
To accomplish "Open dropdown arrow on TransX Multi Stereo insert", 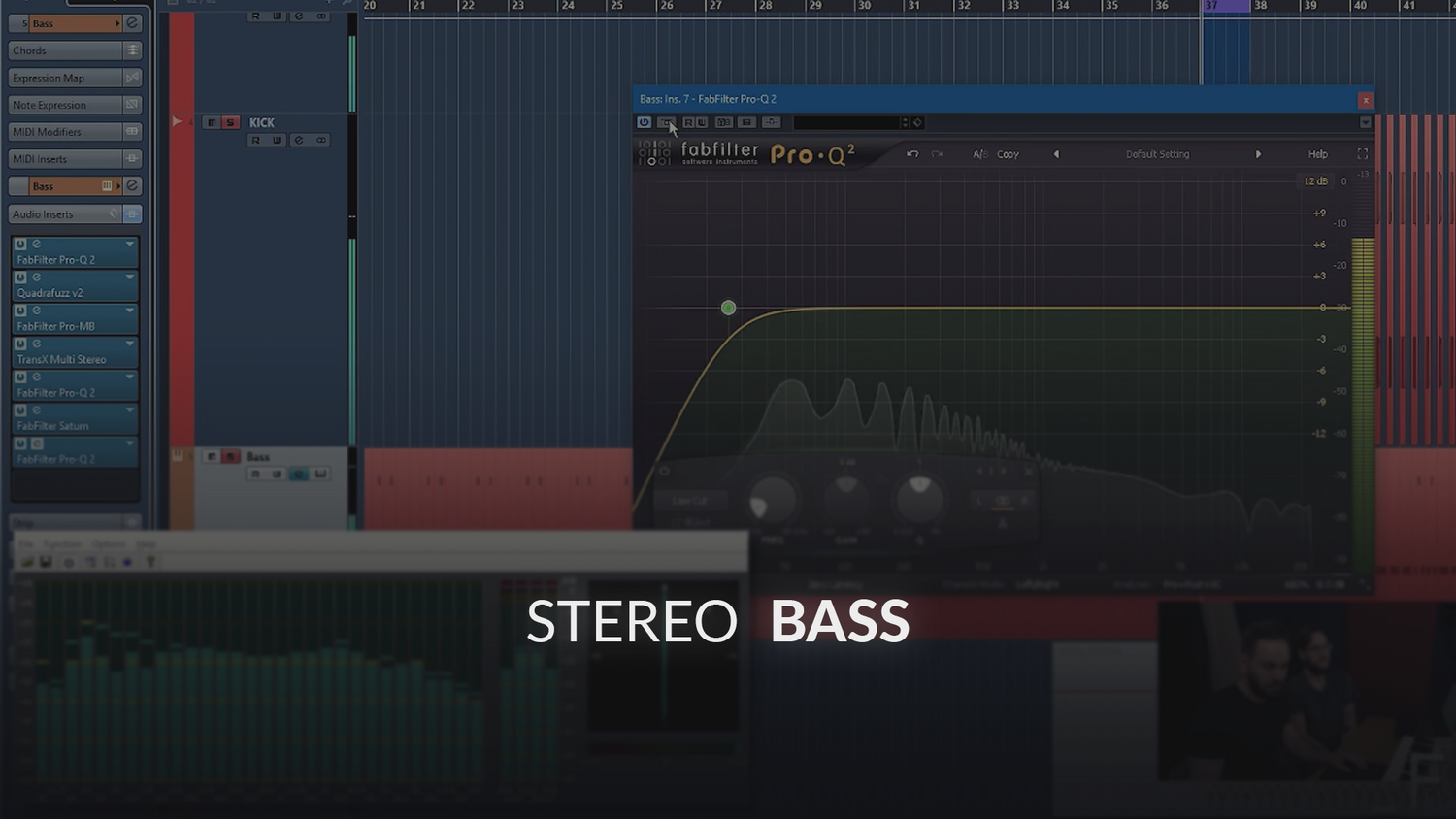I will [129, 344].
